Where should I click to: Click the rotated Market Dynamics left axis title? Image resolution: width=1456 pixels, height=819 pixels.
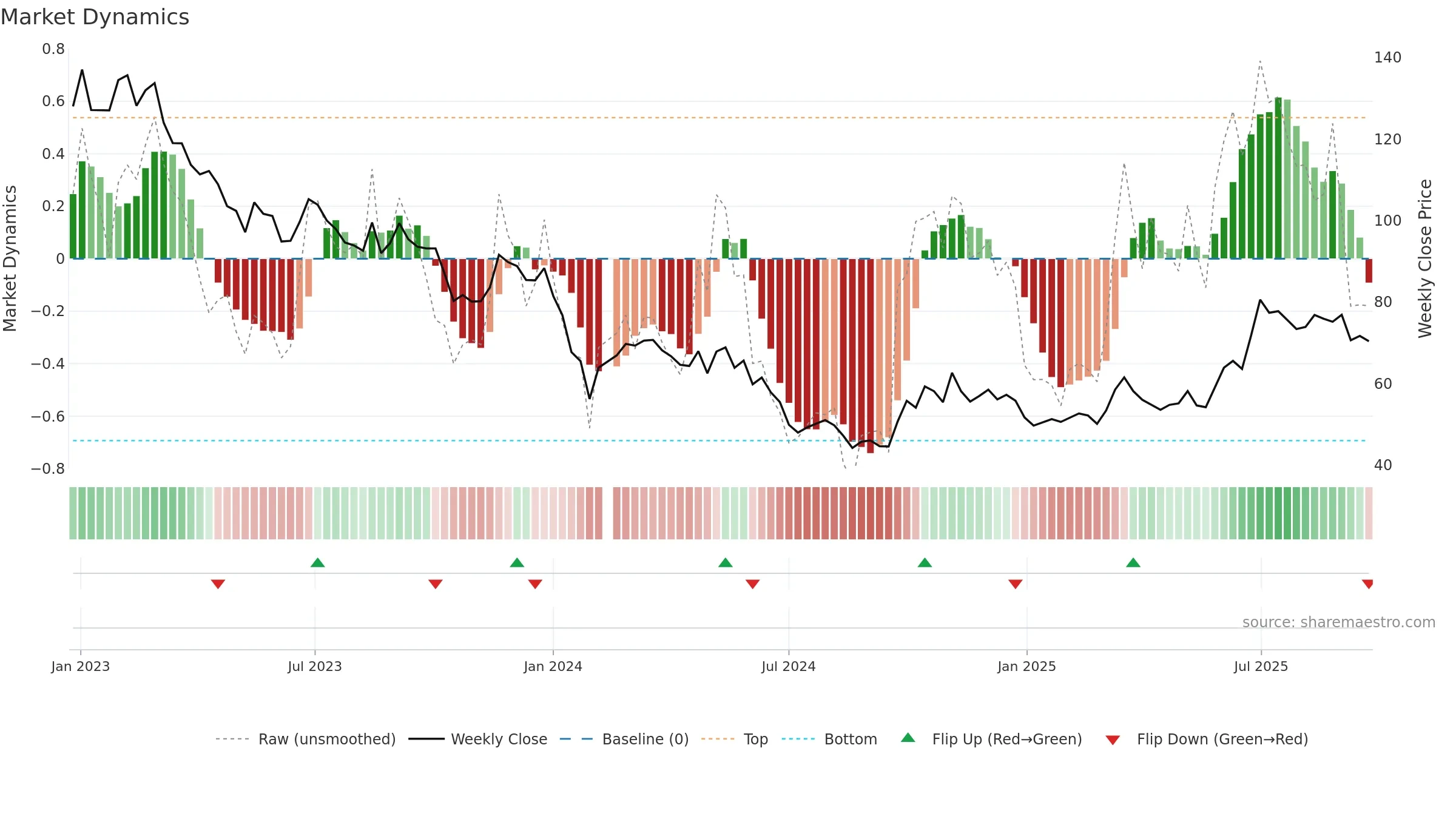(10, 258)
